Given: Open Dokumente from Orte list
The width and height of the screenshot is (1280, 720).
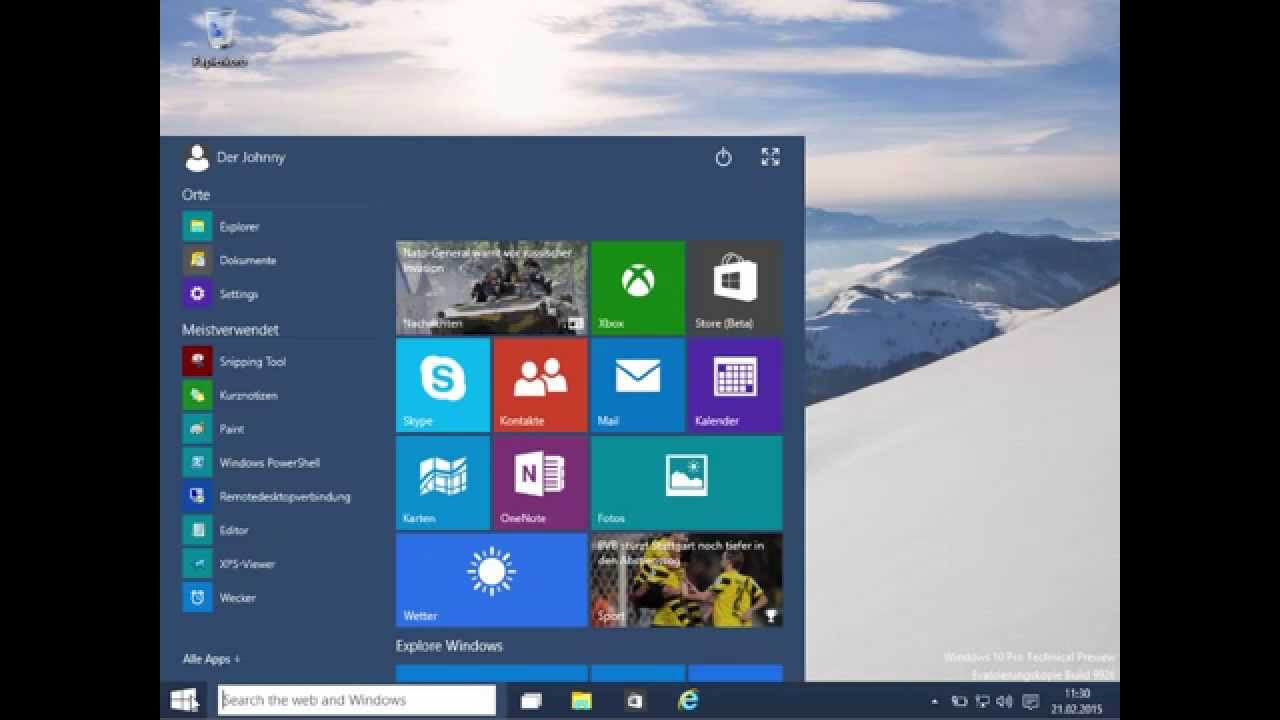Looking at the screenshot, I should point(230,260).
